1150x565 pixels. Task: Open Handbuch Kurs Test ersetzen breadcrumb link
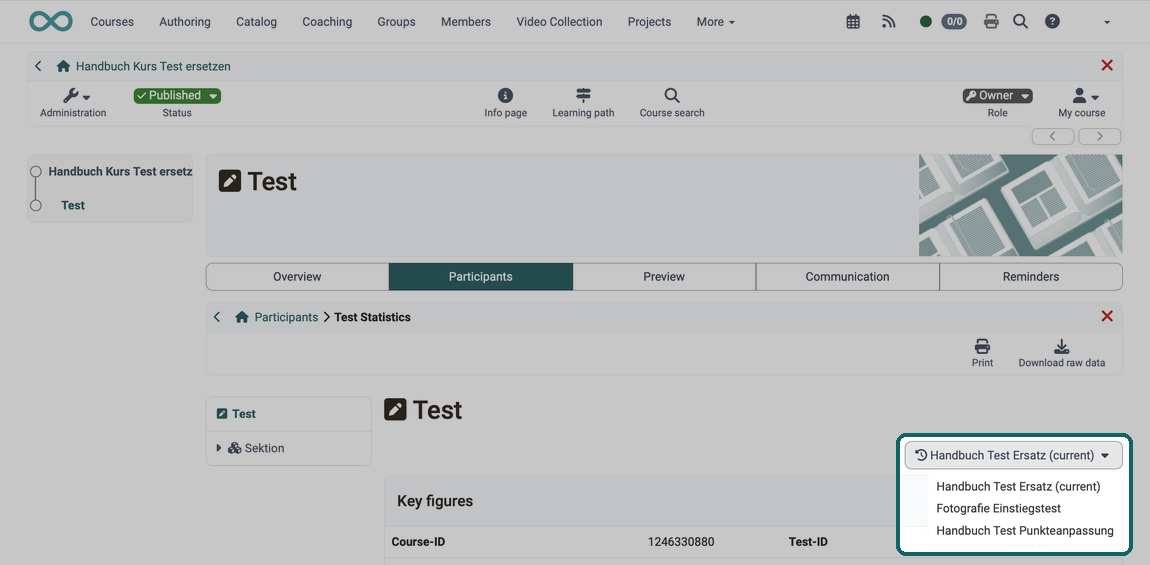(x=153, y=66)
